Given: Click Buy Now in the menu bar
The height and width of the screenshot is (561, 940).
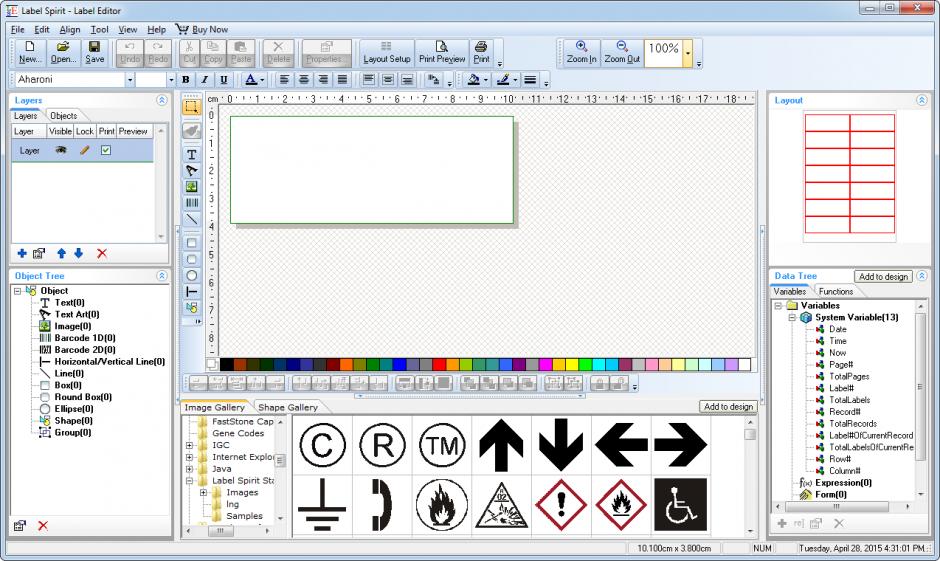Looking at the screenshot, I should click(x=202, y=29).
